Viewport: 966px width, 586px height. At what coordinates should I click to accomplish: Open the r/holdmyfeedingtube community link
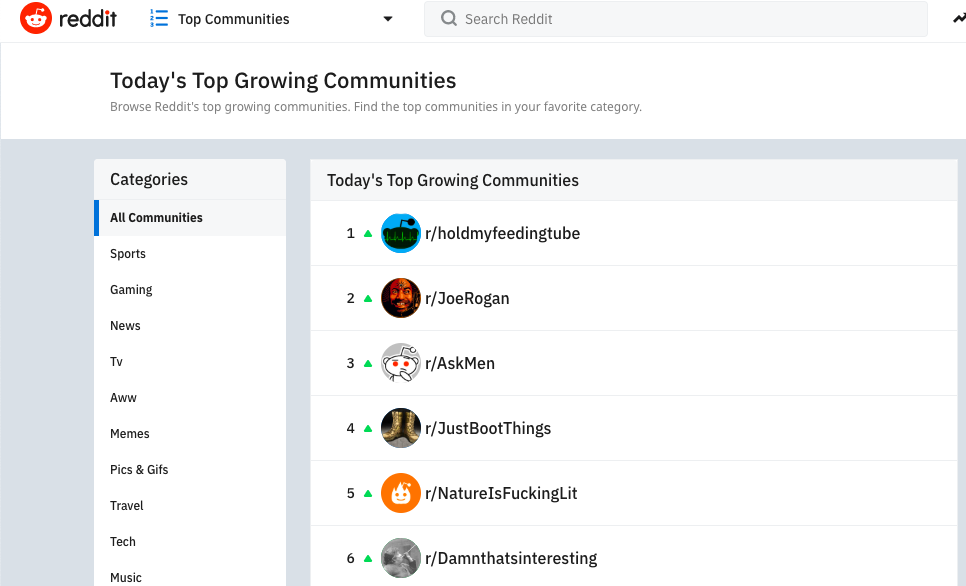502,233
